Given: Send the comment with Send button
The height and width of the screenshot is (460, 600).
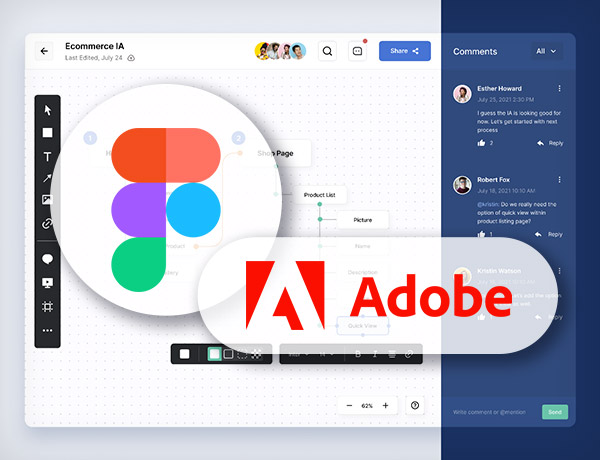Looking at the screenshot, I should pos(555,412).
